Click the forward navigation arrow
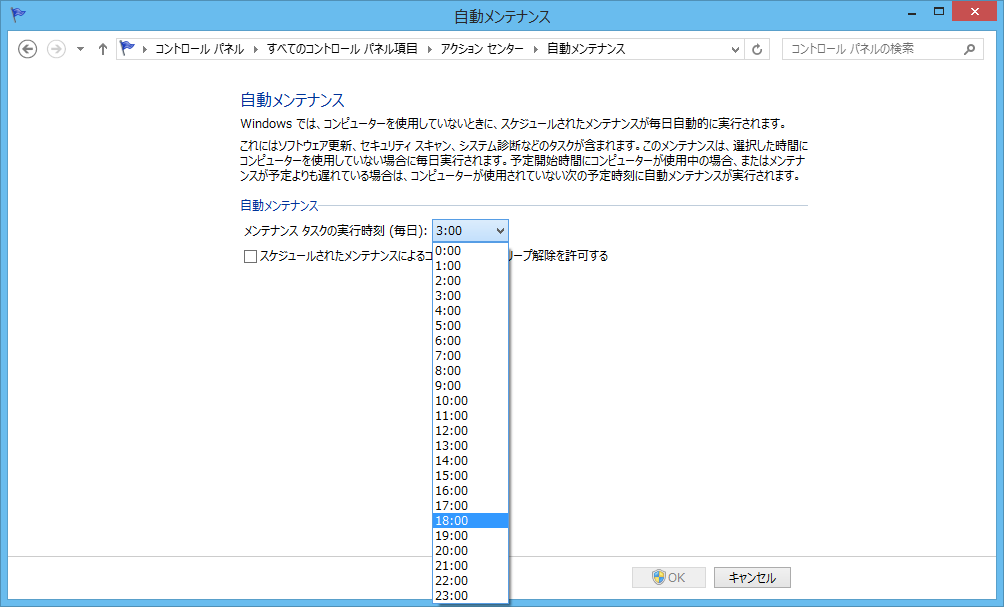Viewport: 1004px width, 607px height. 56,49
